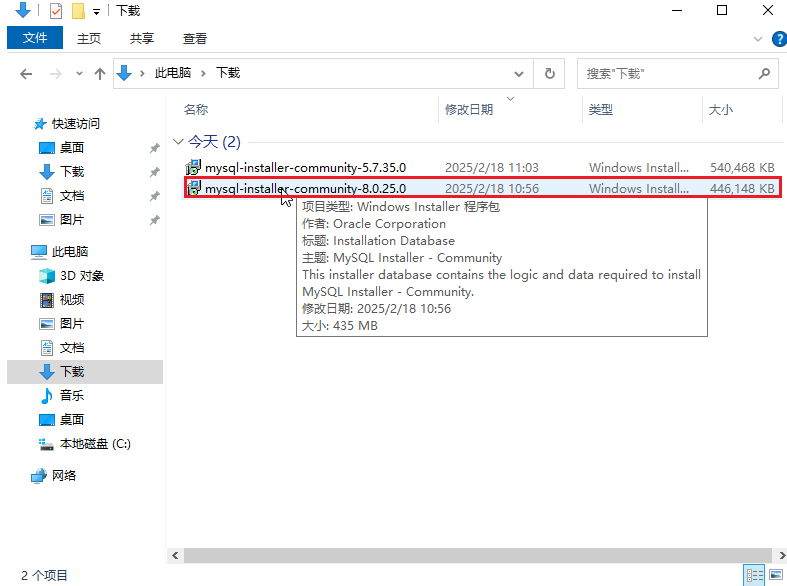Select mysql-installer-community-8.0.25.0 file
Image resolution: width=787 pixels, height=586 pixels.
[x=306, y=189]
